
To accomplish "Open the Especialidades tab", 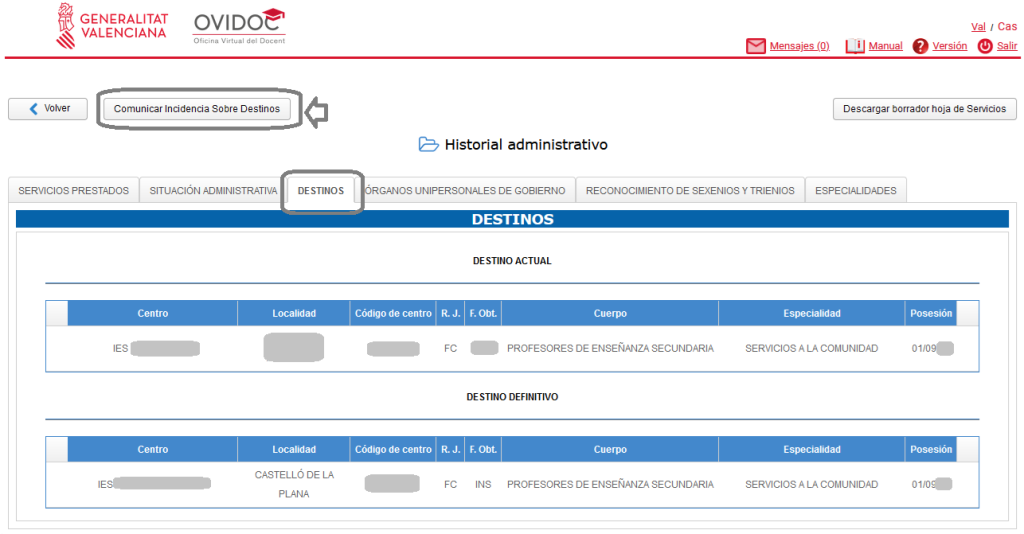I will [x=855, y=191].
